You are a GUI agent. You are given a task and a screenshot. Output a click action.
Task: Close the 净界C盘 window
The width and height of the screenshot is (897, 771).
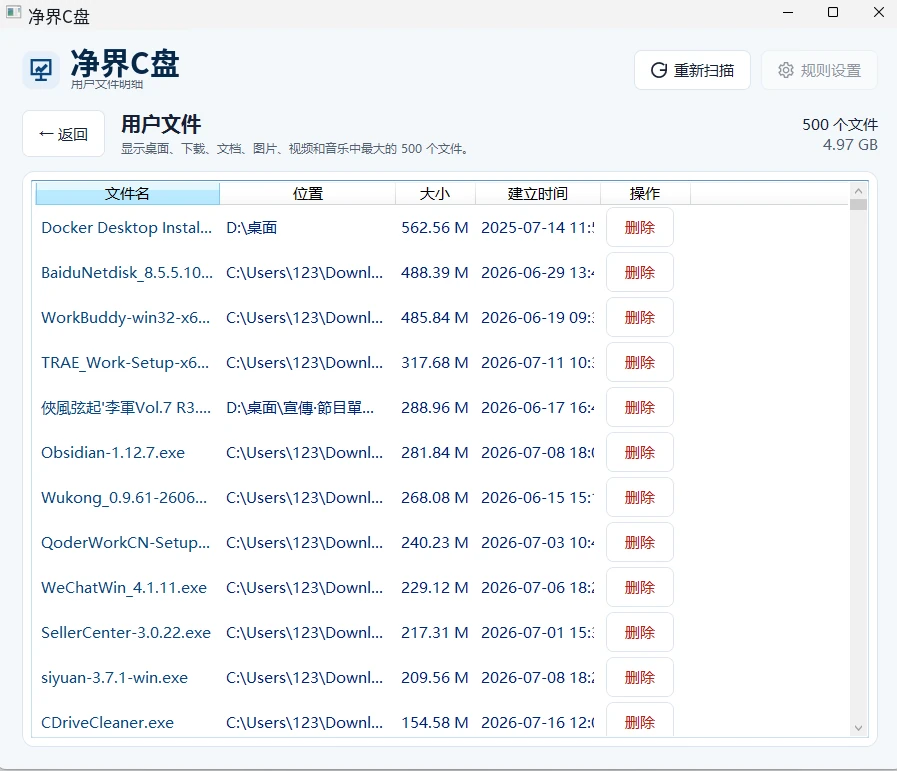pyautogui.click(x=879, y=12)
